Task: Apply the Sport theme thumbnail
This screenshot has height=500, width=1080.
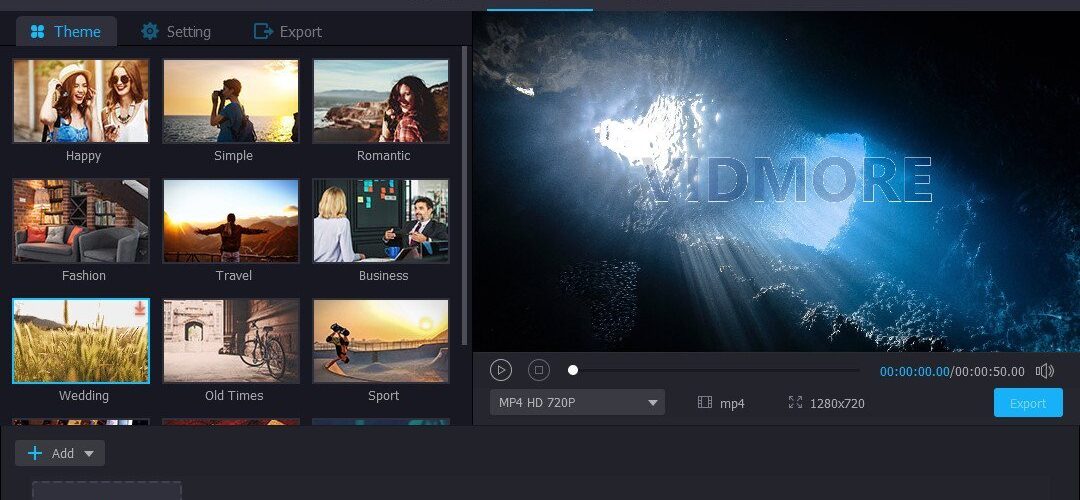Action: [x=381, y=341]
